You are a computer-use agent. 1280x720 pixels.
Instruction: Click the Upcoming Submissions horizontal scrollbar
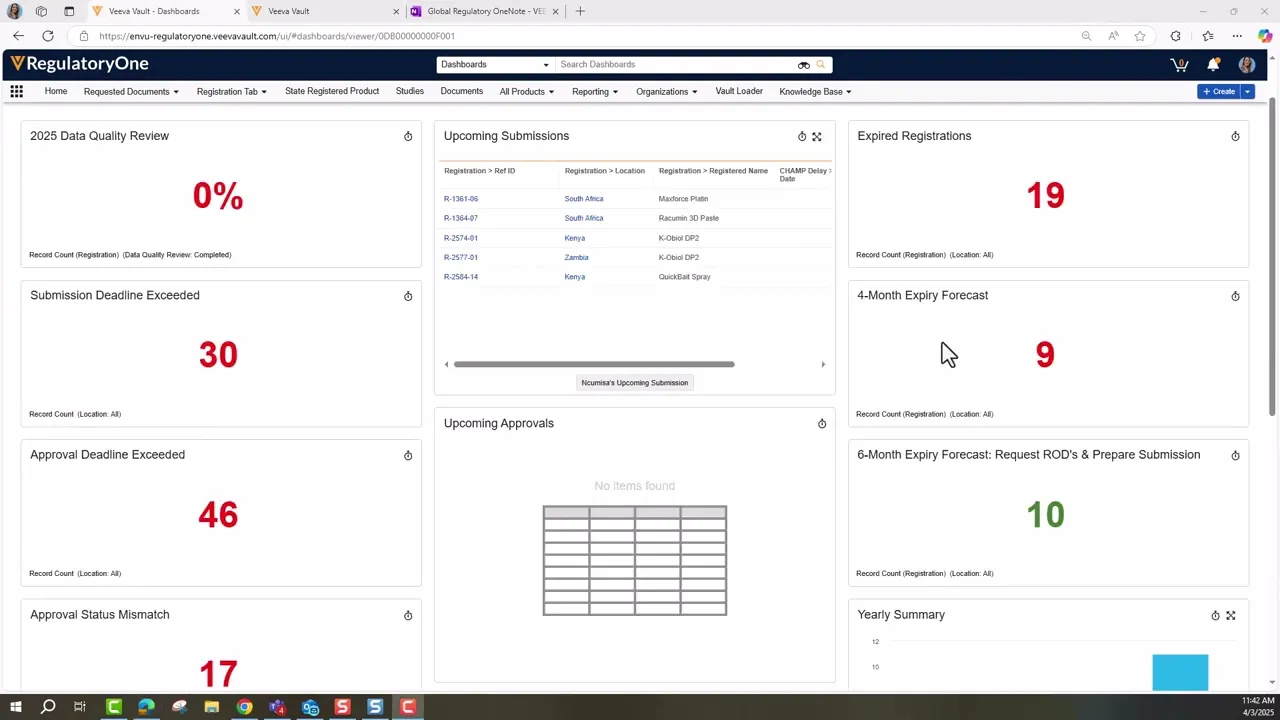coord(594,364)
